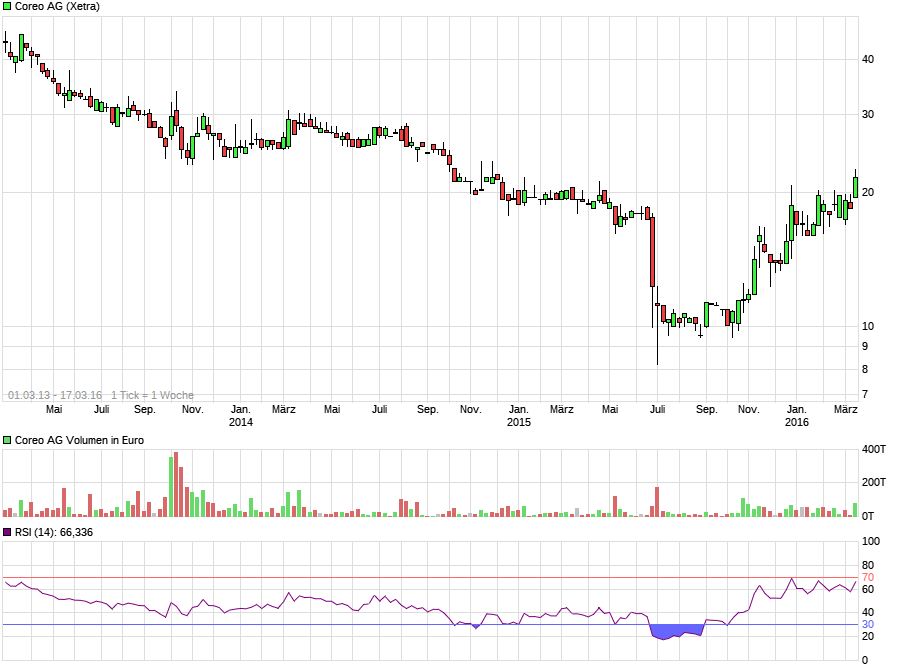Click the RSI (14): 66,336 label
Screen dimensions: 900x670
[54, 533]
